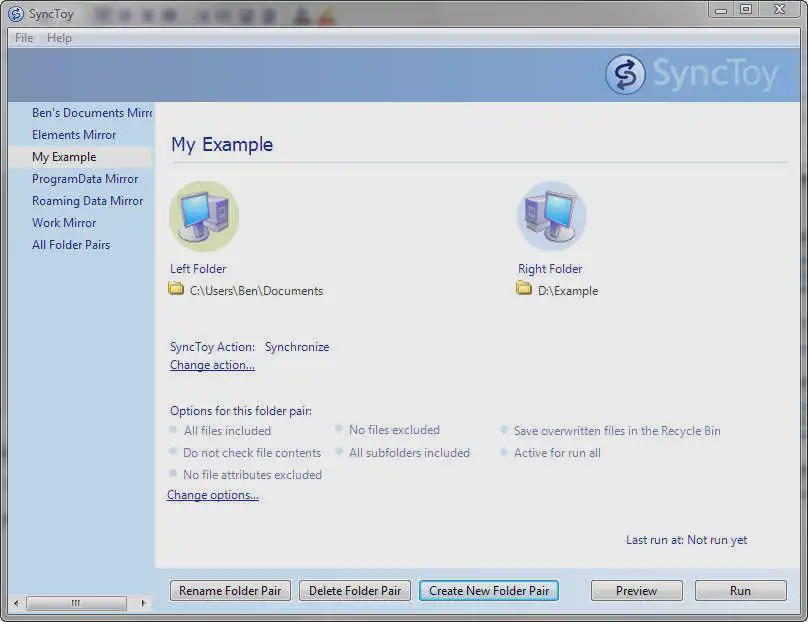Screen dimensions: 808x622
Task: Preview the My Example folder pair
Action: tap(636, 590)
